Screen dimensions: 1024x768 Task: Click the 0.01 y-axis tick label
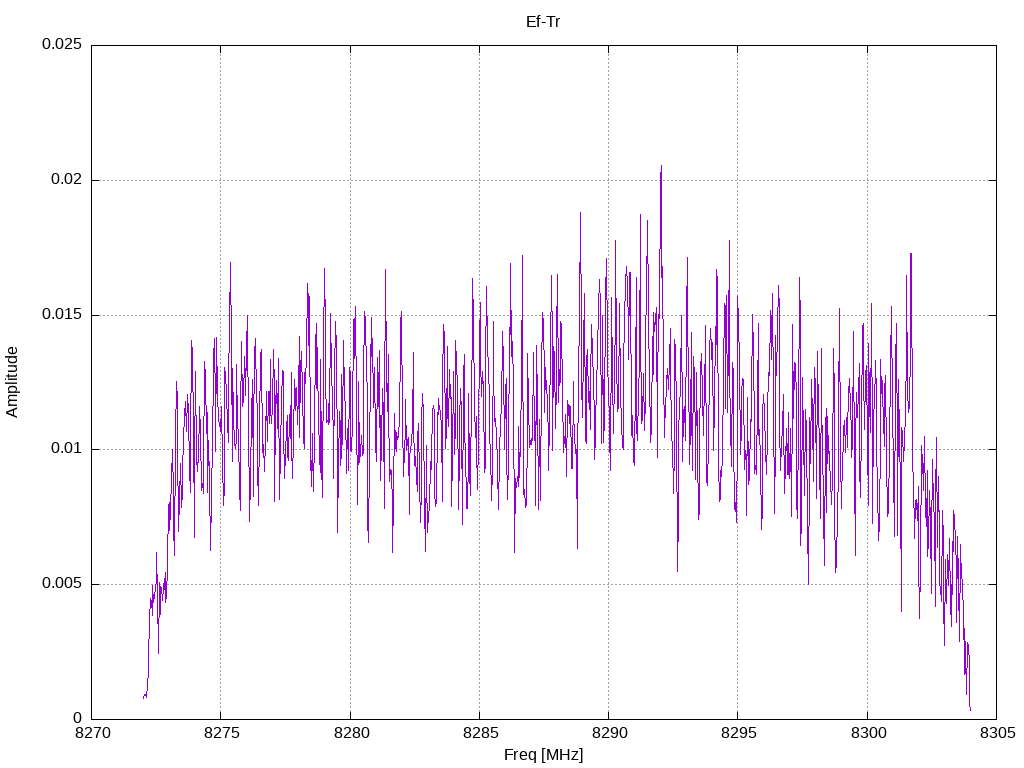[67, 449]
